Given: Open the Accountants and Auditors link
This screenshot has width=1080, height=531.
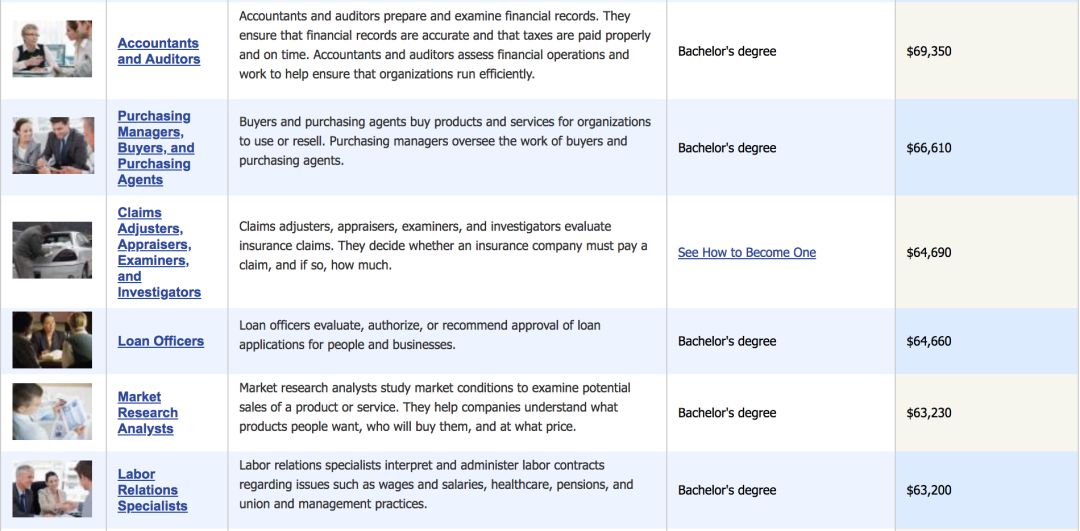Looking at the screenshot, I should coord(158,51).
